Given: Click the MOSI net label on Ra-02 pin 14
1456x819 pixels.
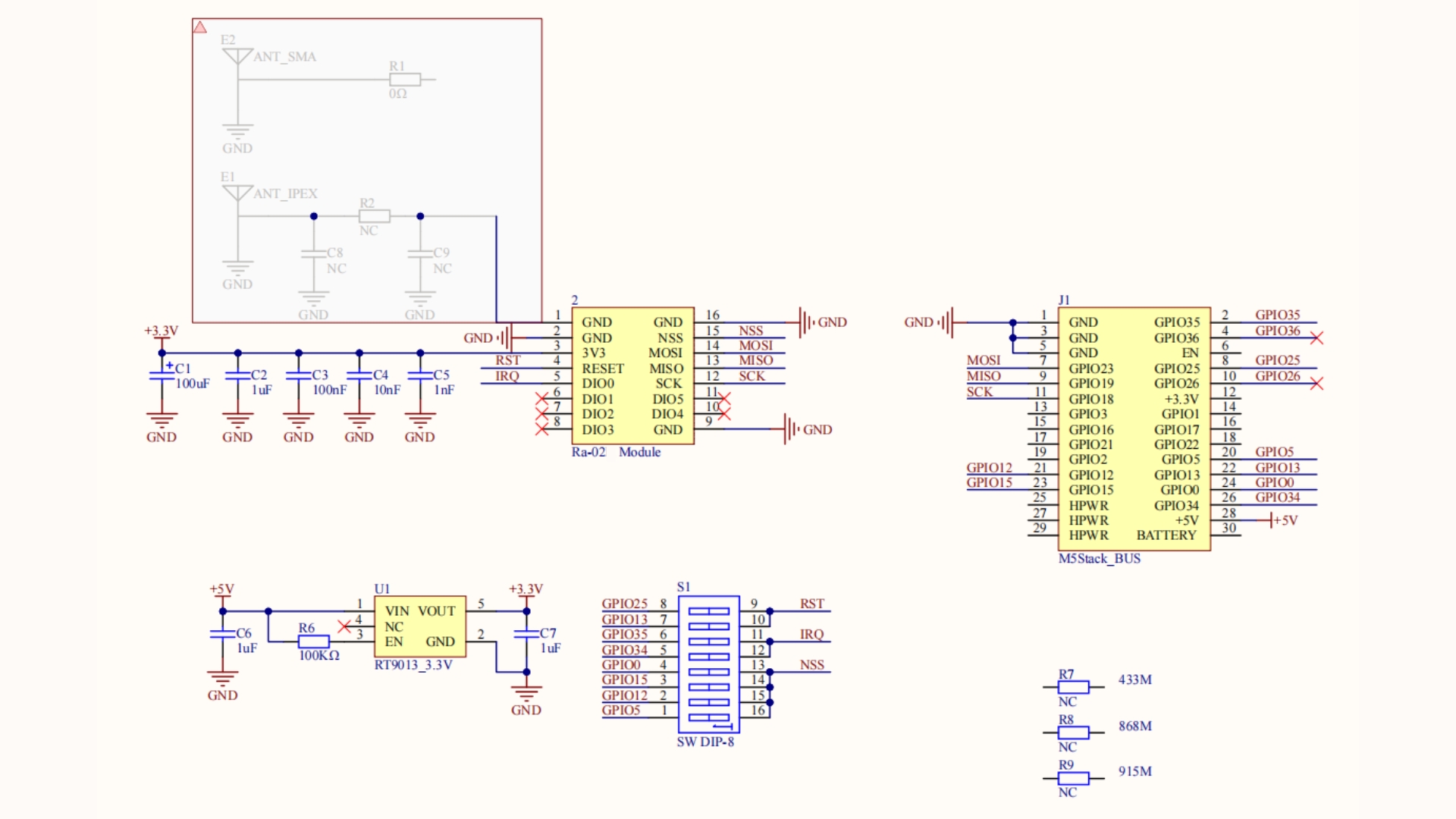Looking at the screenshot, I should pyautogui.click(x=755, y=346).
